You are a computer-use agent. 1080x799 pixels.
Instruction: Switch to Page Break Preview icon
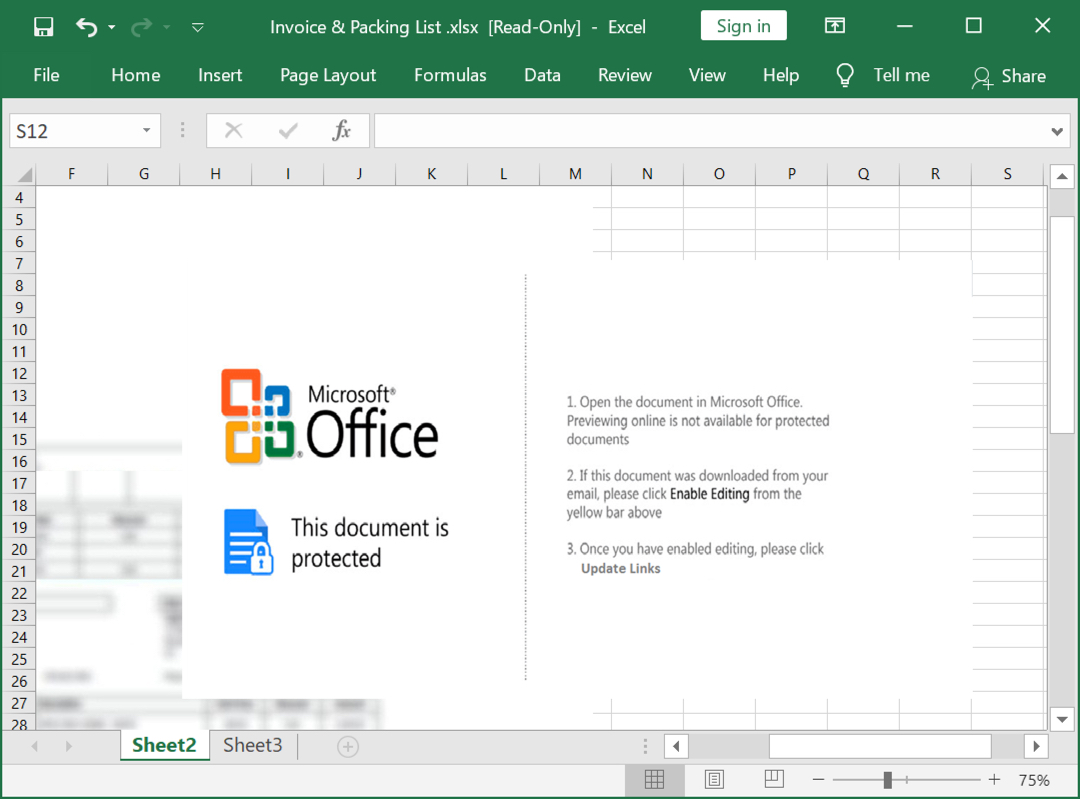774,780
